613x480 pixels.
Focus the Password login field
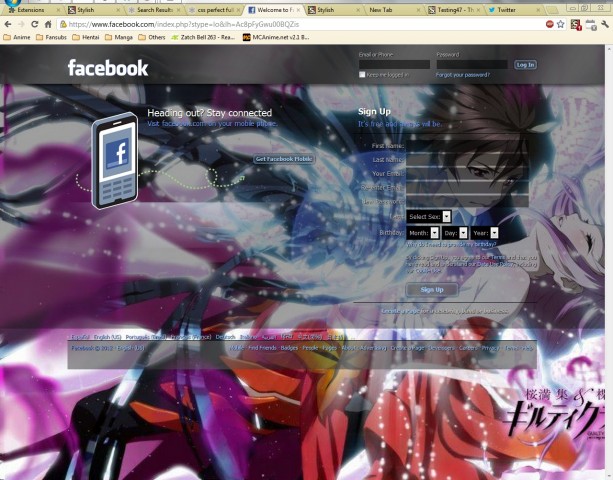(472, 64)
